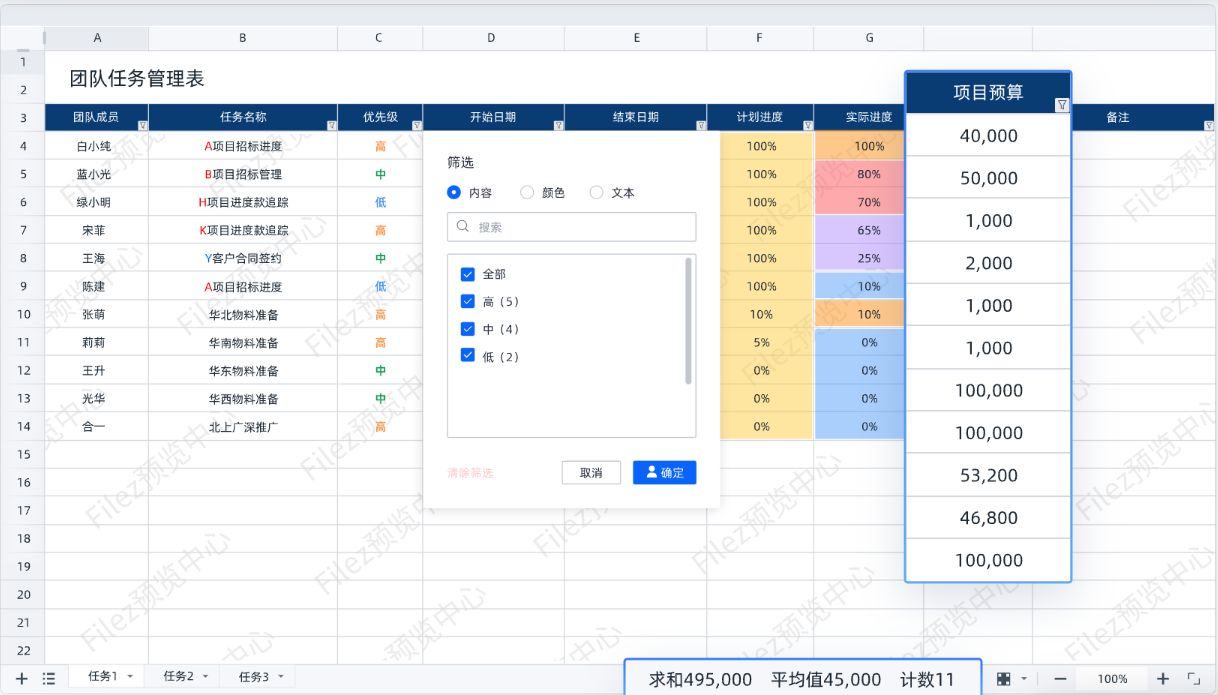Select 颜色 filter radio option
Viewport: 1218px width, 695px height.
pos(527,193)
